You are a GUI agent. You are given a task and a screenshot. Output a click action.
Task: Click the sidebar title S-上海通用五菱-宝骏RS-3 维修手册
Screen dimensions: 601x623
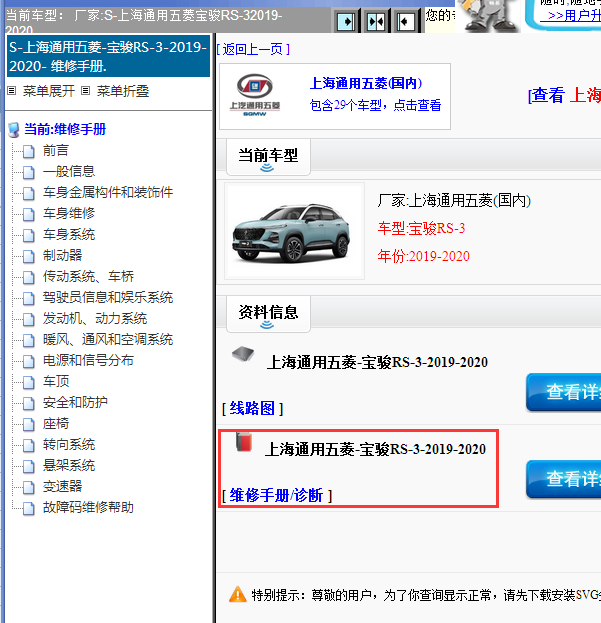[x=108, y=56]
